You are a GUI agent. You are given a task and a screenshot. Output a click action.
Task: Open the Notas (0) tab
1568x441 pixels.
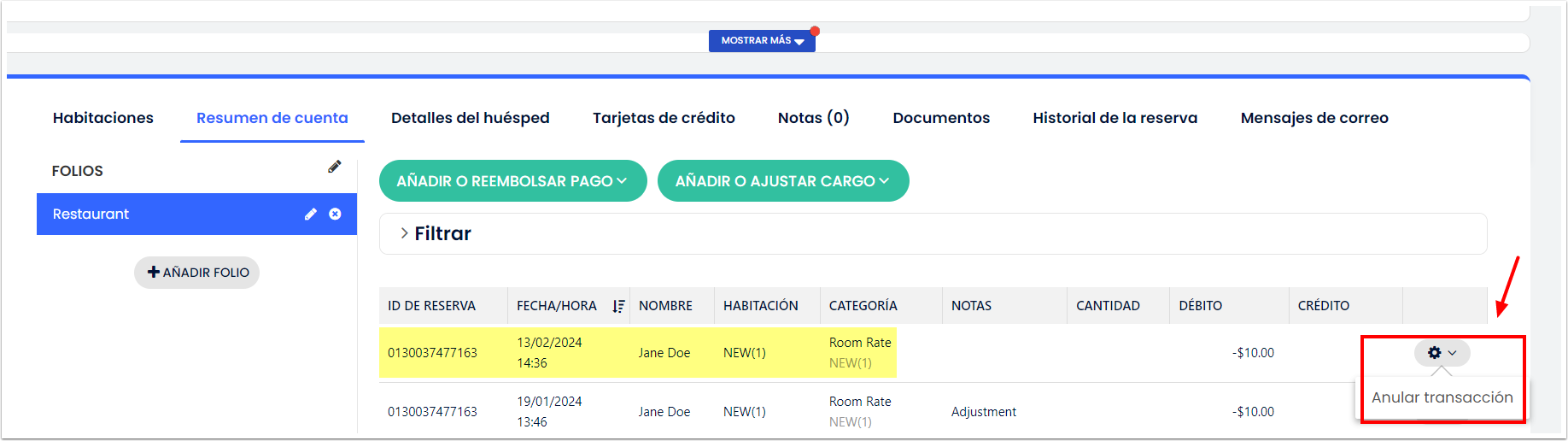[813, 118]
